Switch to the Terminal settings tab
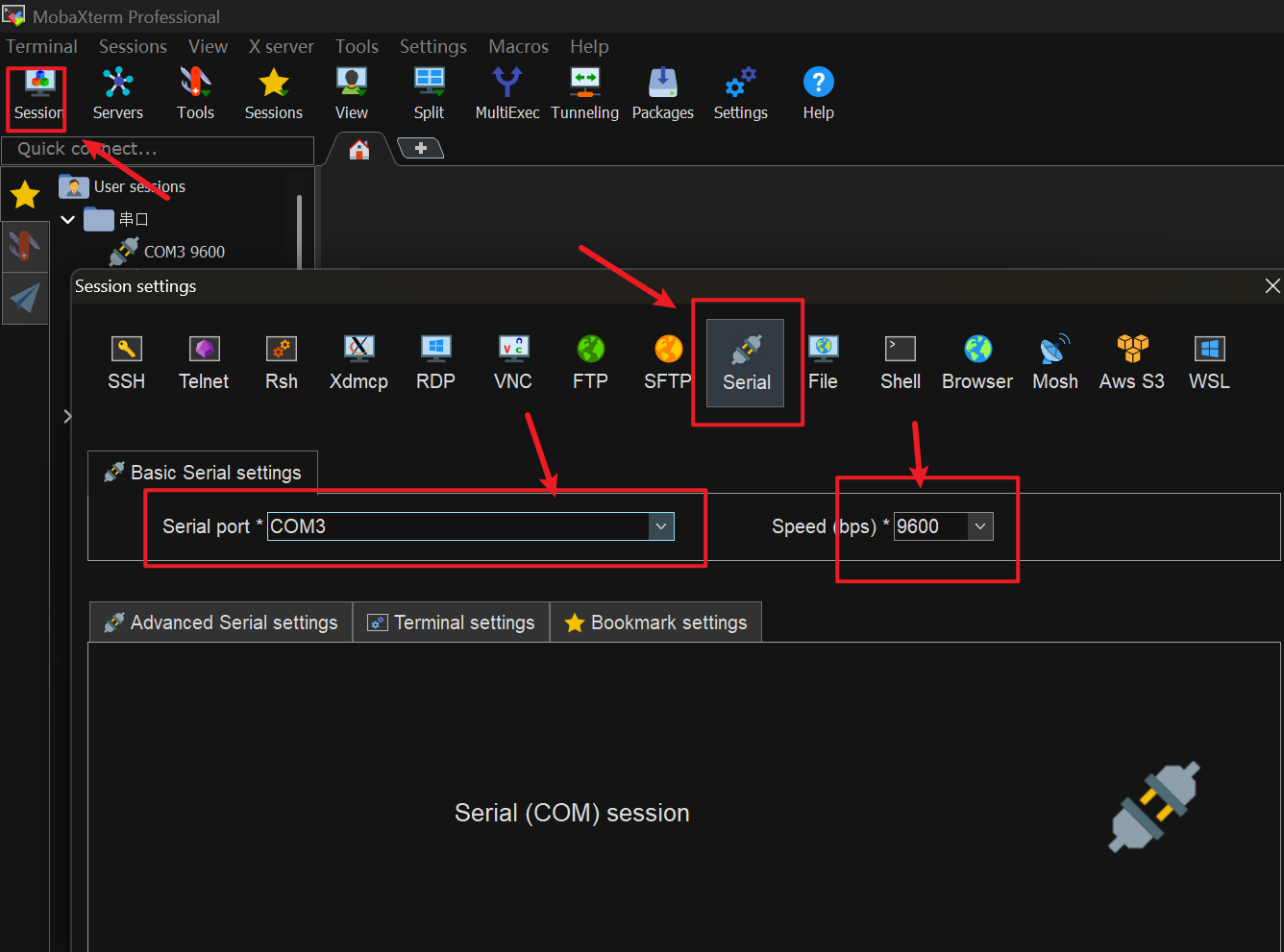 coord(452,622)
